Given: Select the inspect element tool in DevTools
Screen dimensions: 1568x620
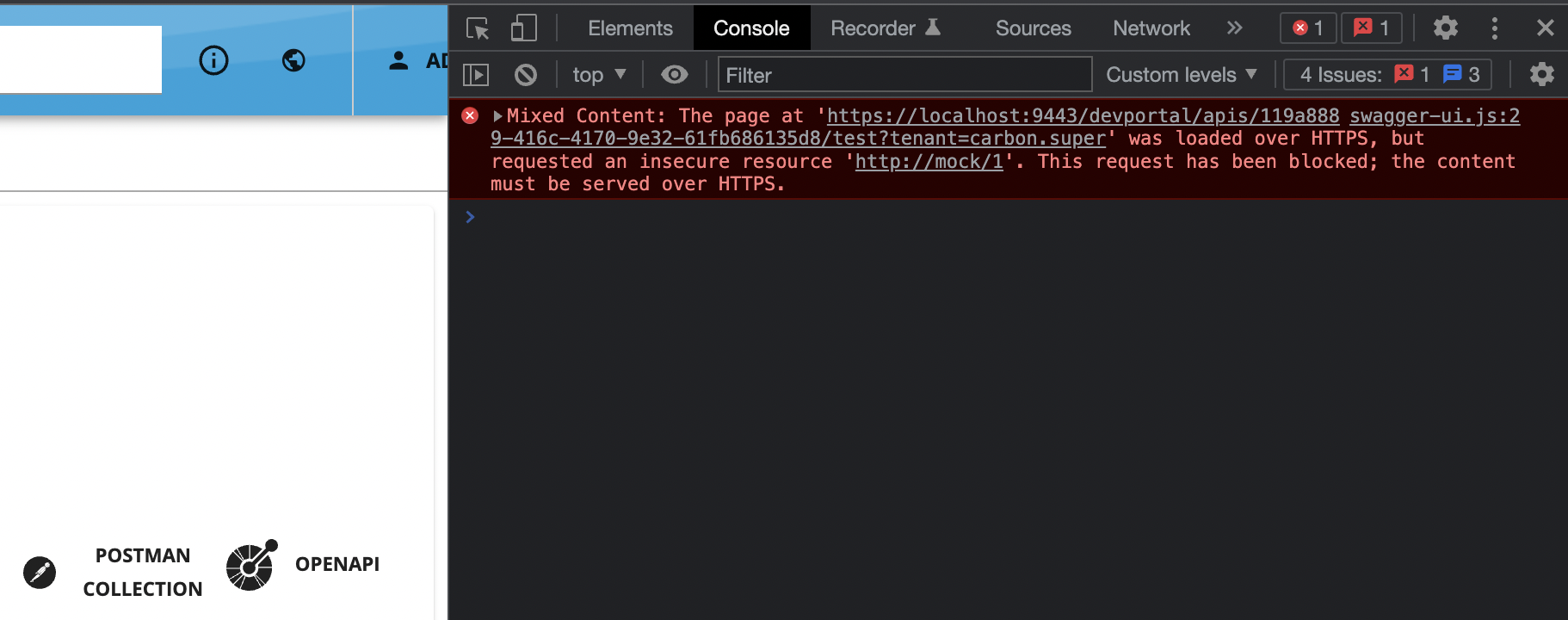Looking at the screenshot, I should pos(478,28).
